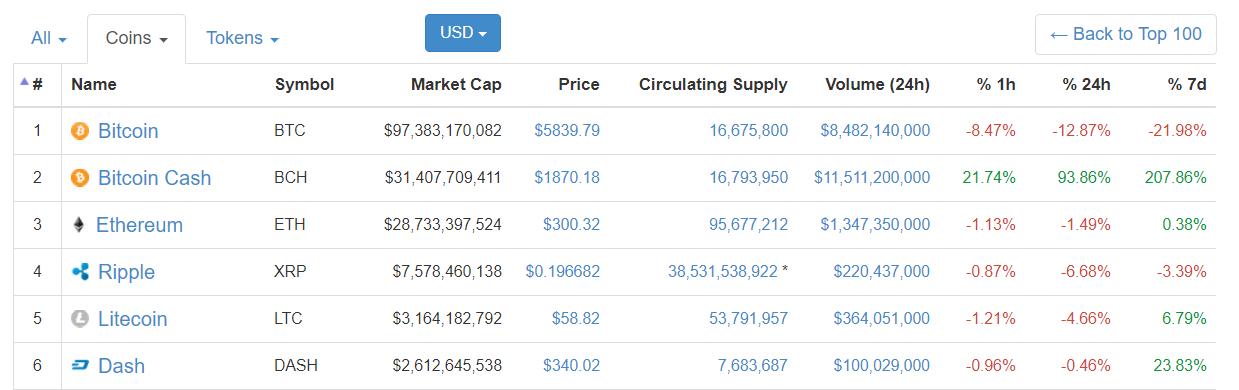
Task: Click the Ethereum diamond logo icon
Action: (x=79, y=225)
